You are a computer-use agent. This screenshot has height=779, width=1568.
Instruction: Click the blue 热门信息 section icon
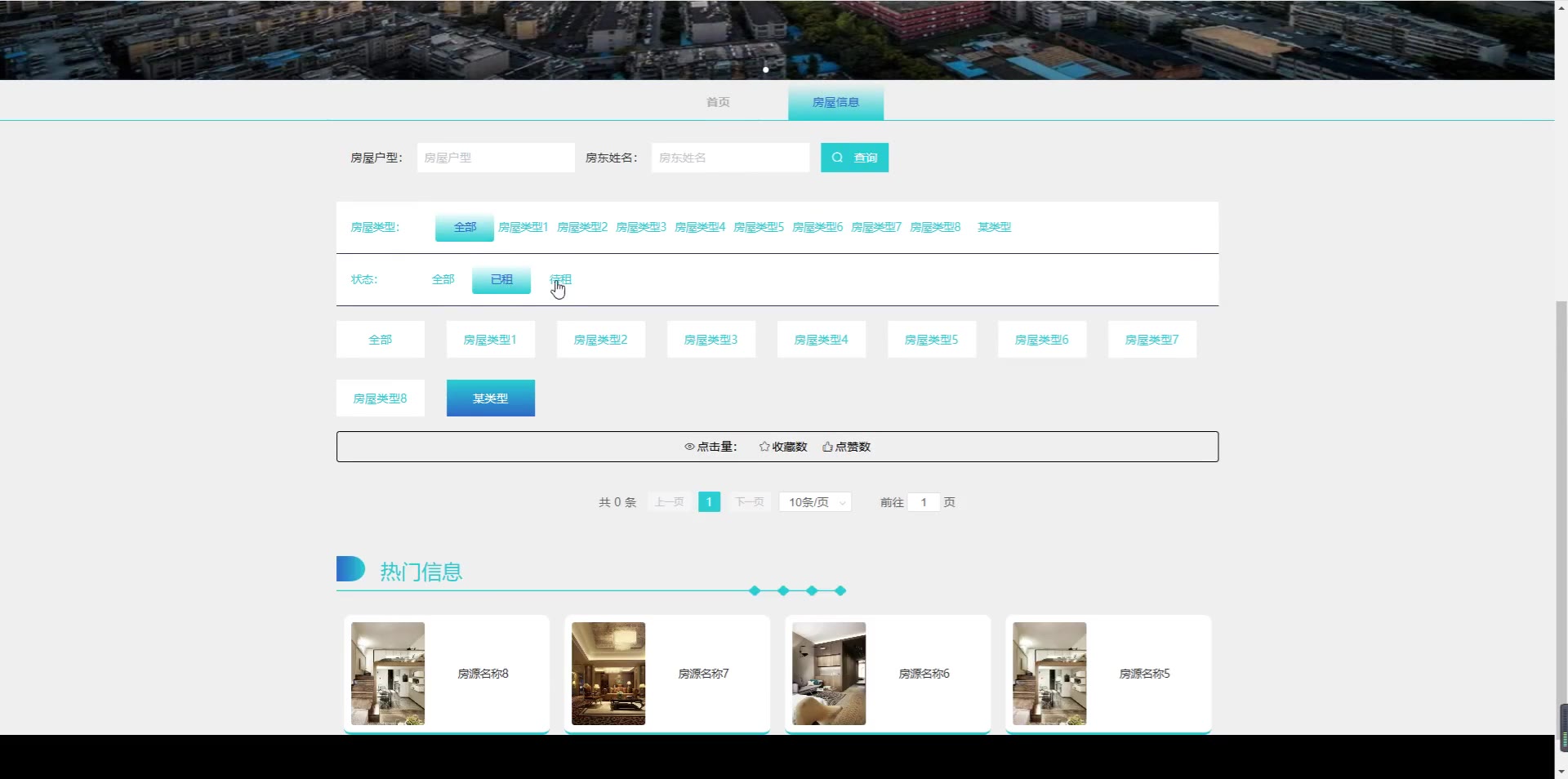tap(350, 569)
